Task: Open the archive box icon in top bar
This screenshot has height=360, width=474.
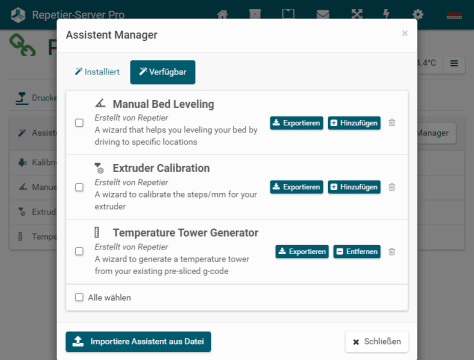Action: click(255, 14)
